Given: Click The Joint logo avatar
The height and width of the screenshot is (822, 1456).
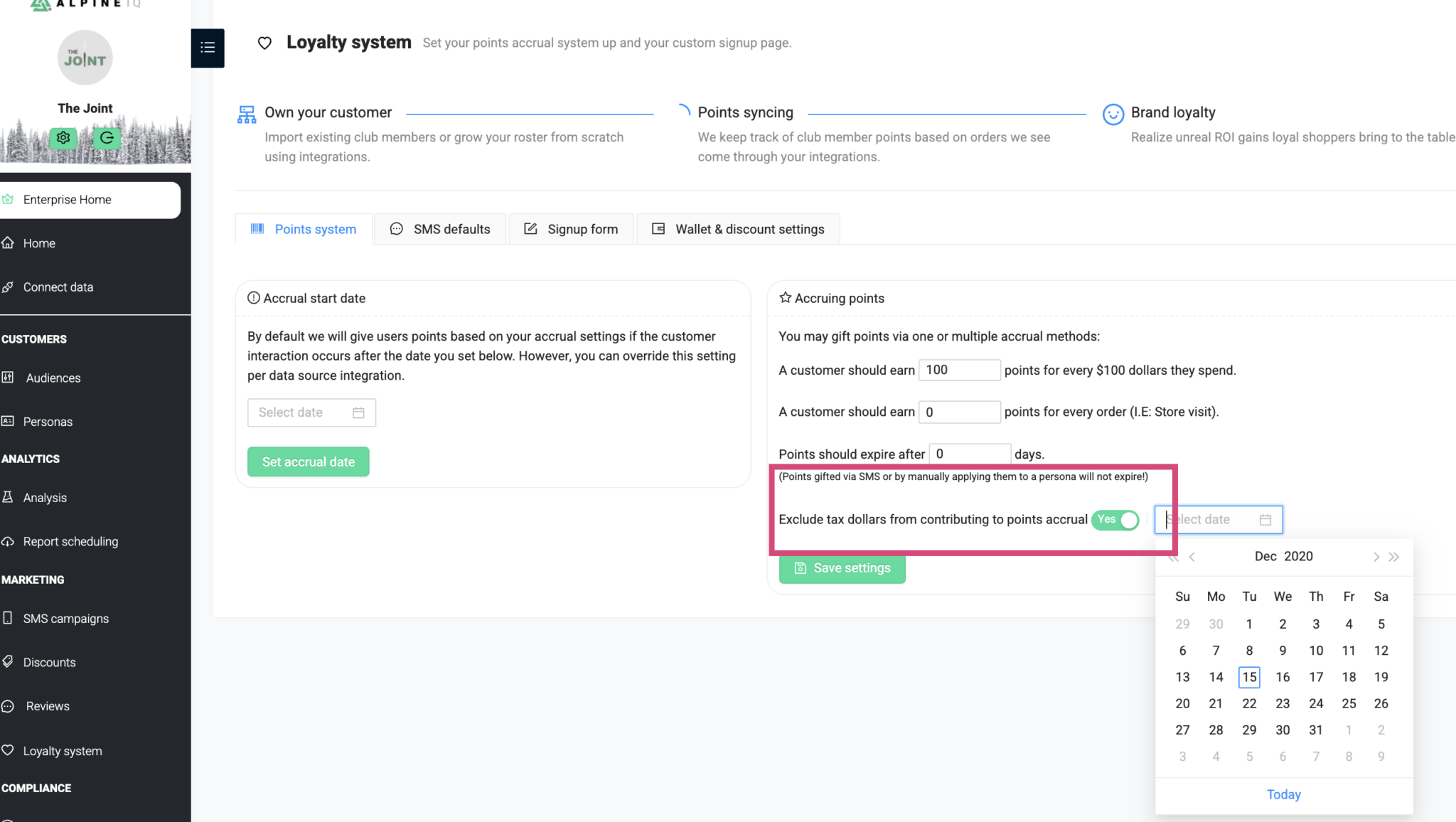Looking at the screenshot, I should [85, 58].
